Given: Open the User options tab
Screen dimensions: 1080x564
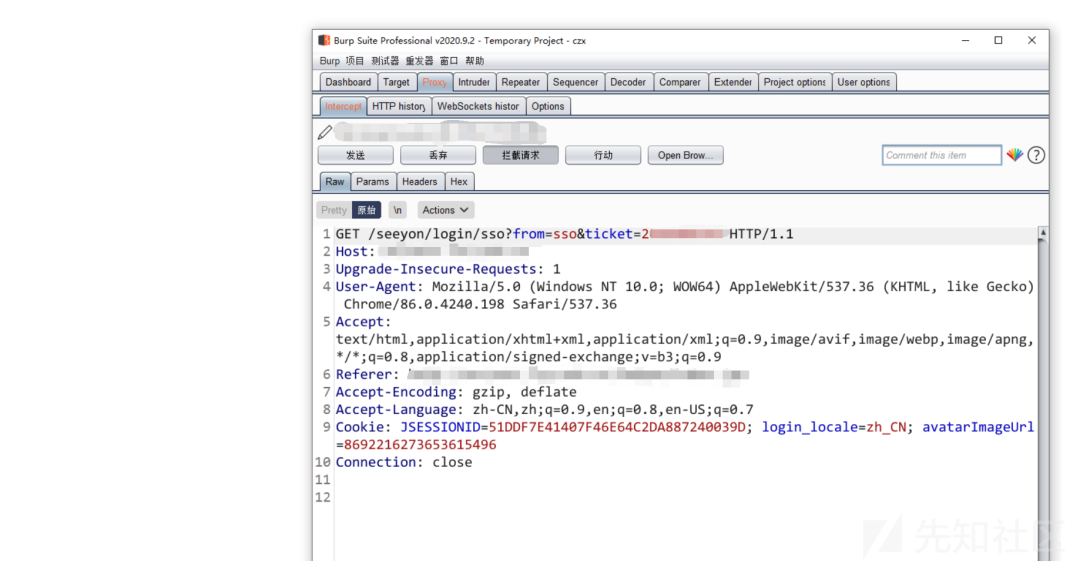Looking at the screenshot, I should point(864,82).
